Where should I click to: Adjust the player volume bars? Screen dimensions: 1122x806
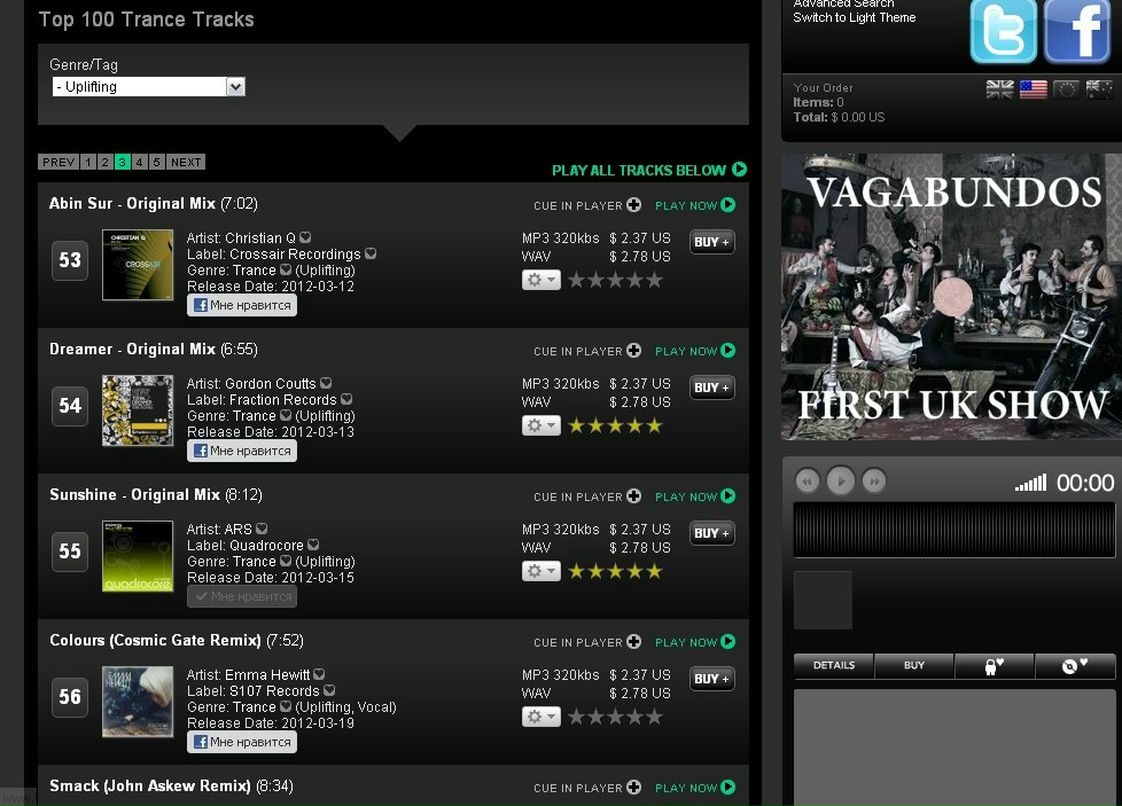pyautogui.click(x=1030, y=484)
